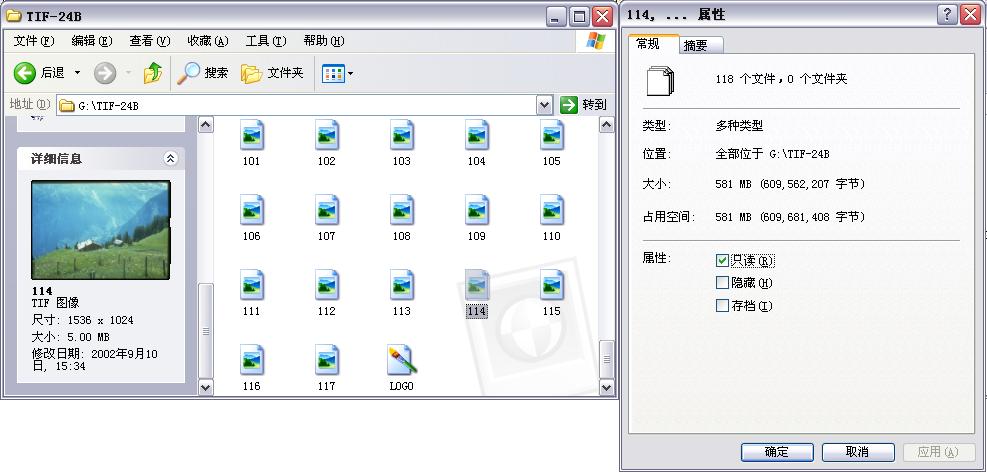Click the multiple-files icon in properties dialog
This screenshot has height=473, width=987.
coord(660,80)
